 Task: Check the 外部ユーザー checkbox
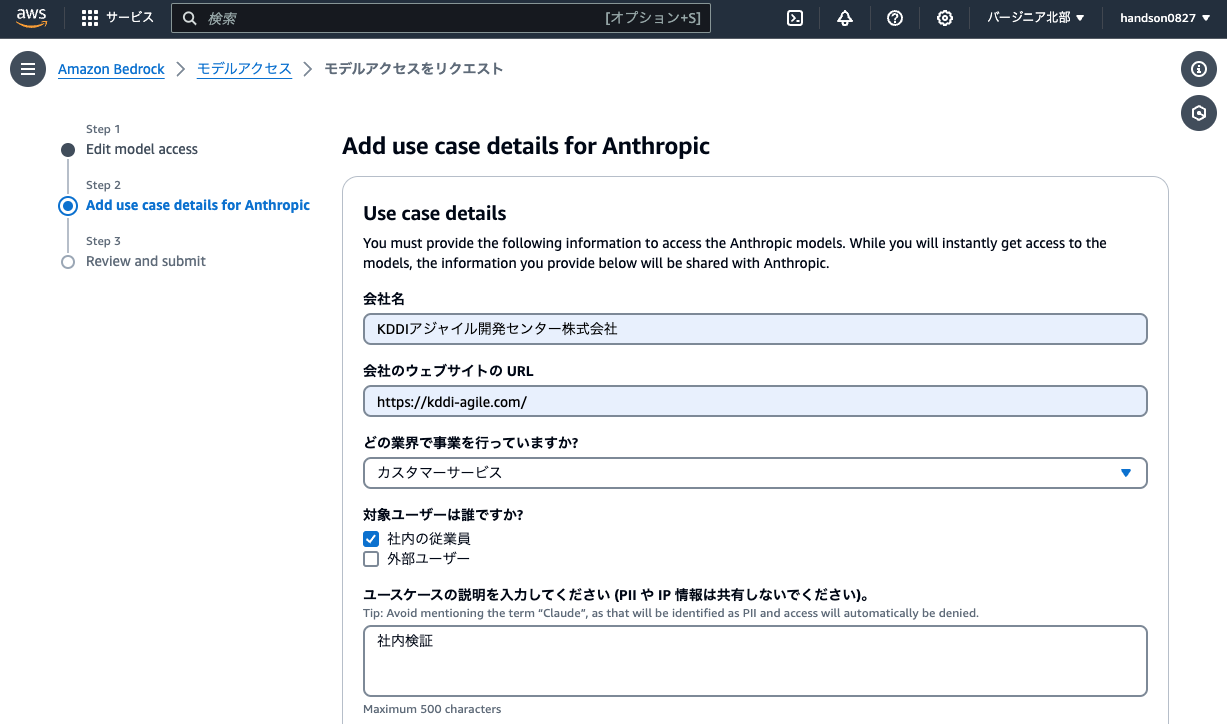pos(371,559)
